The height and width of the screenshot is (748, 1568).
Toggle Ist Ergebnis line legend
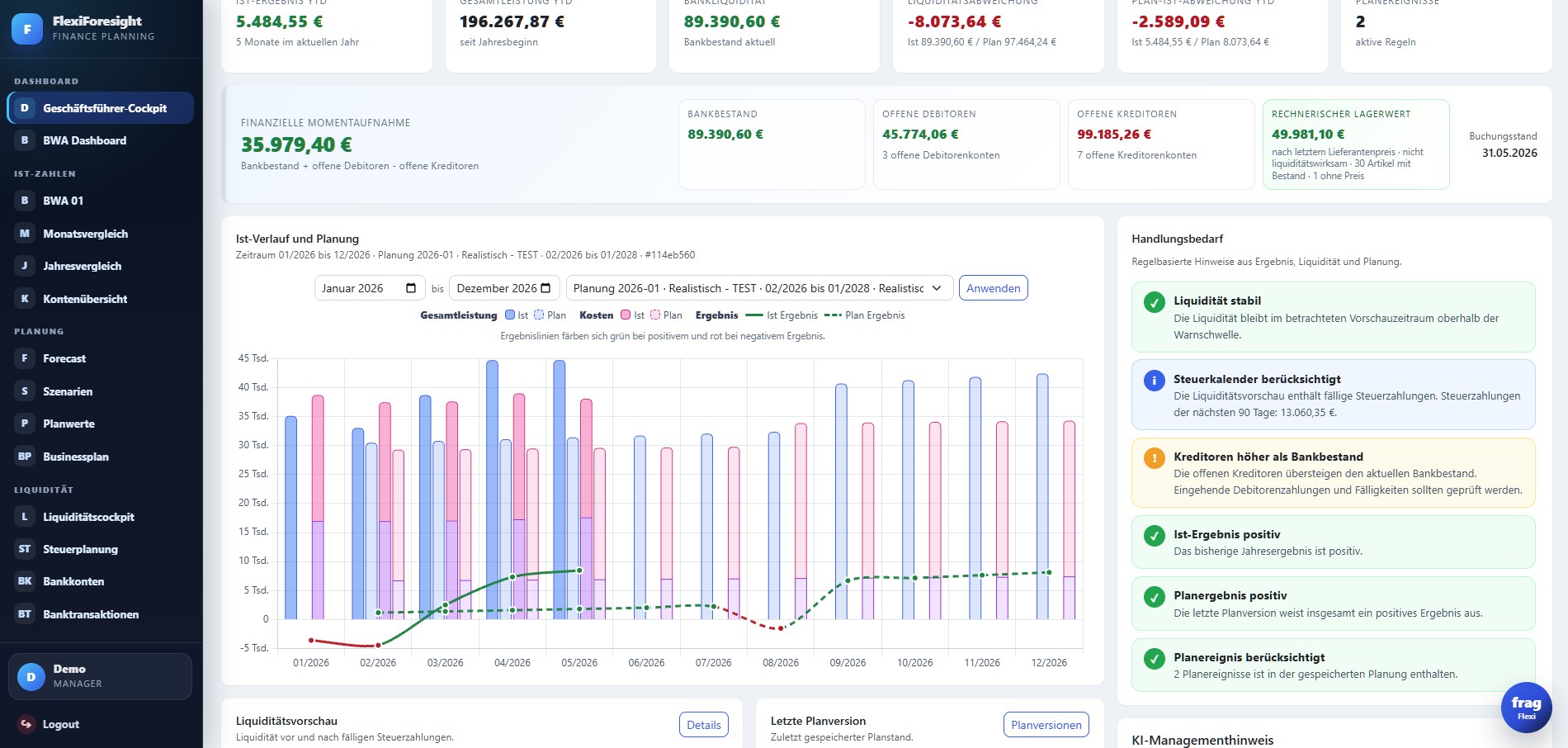(781, 315)
